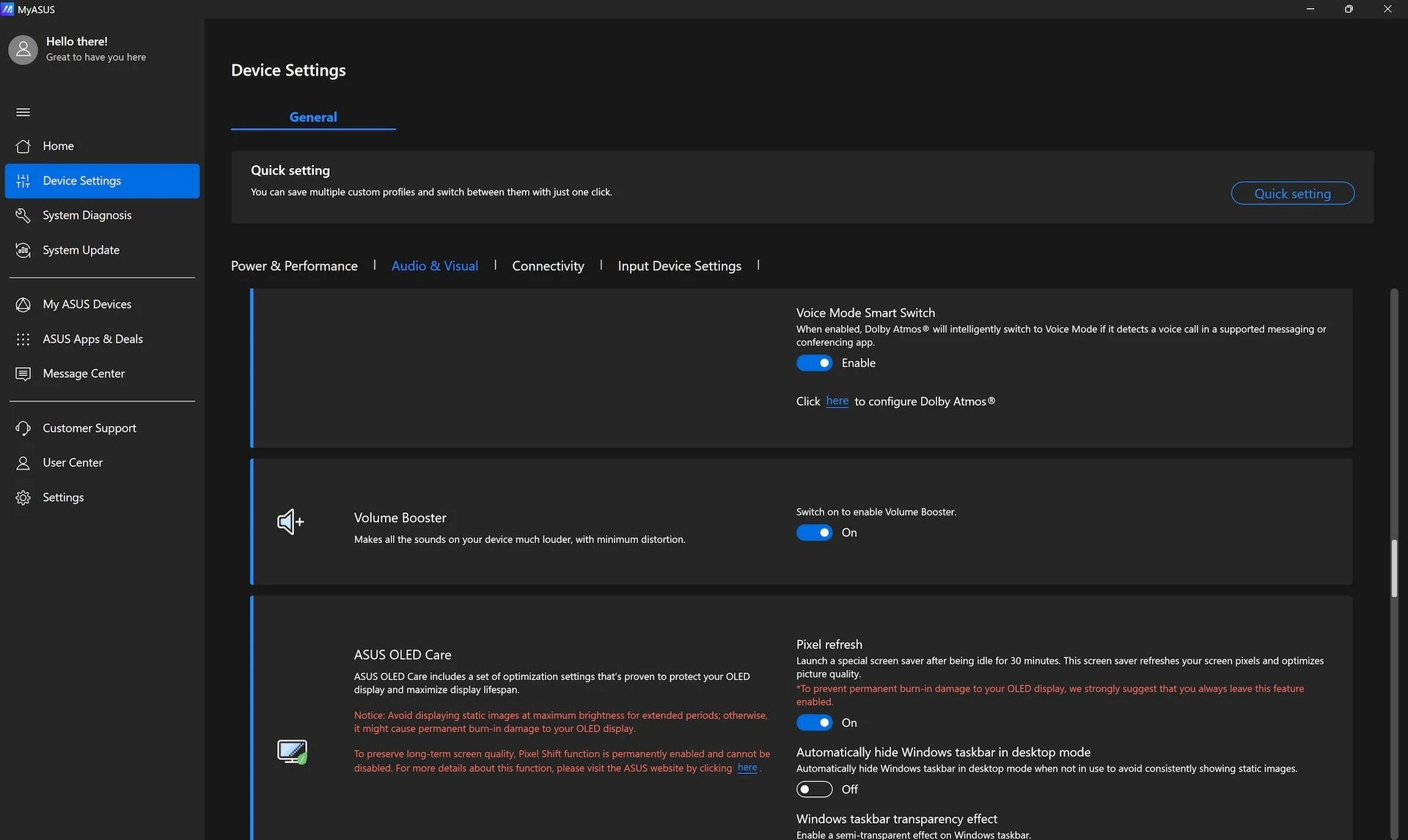Open Customer Support page
This screenshot has width=1408, height=840.
(x=102, y=428)
